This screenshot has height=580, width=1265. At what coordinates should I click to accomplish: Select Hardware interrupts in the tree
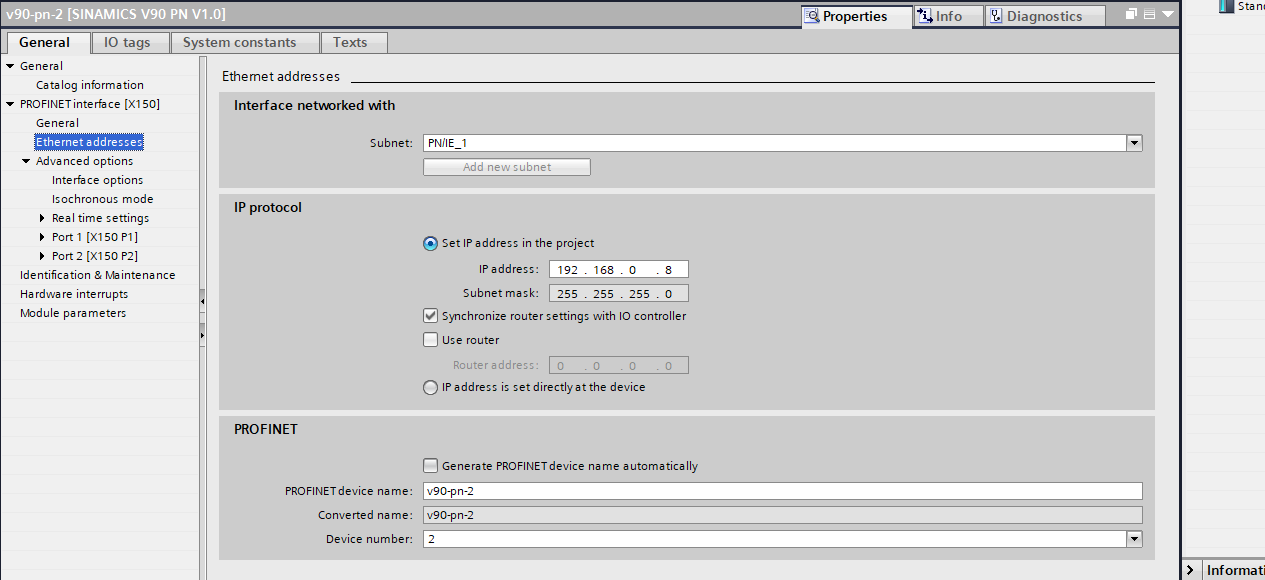click(x=74, y=294)
